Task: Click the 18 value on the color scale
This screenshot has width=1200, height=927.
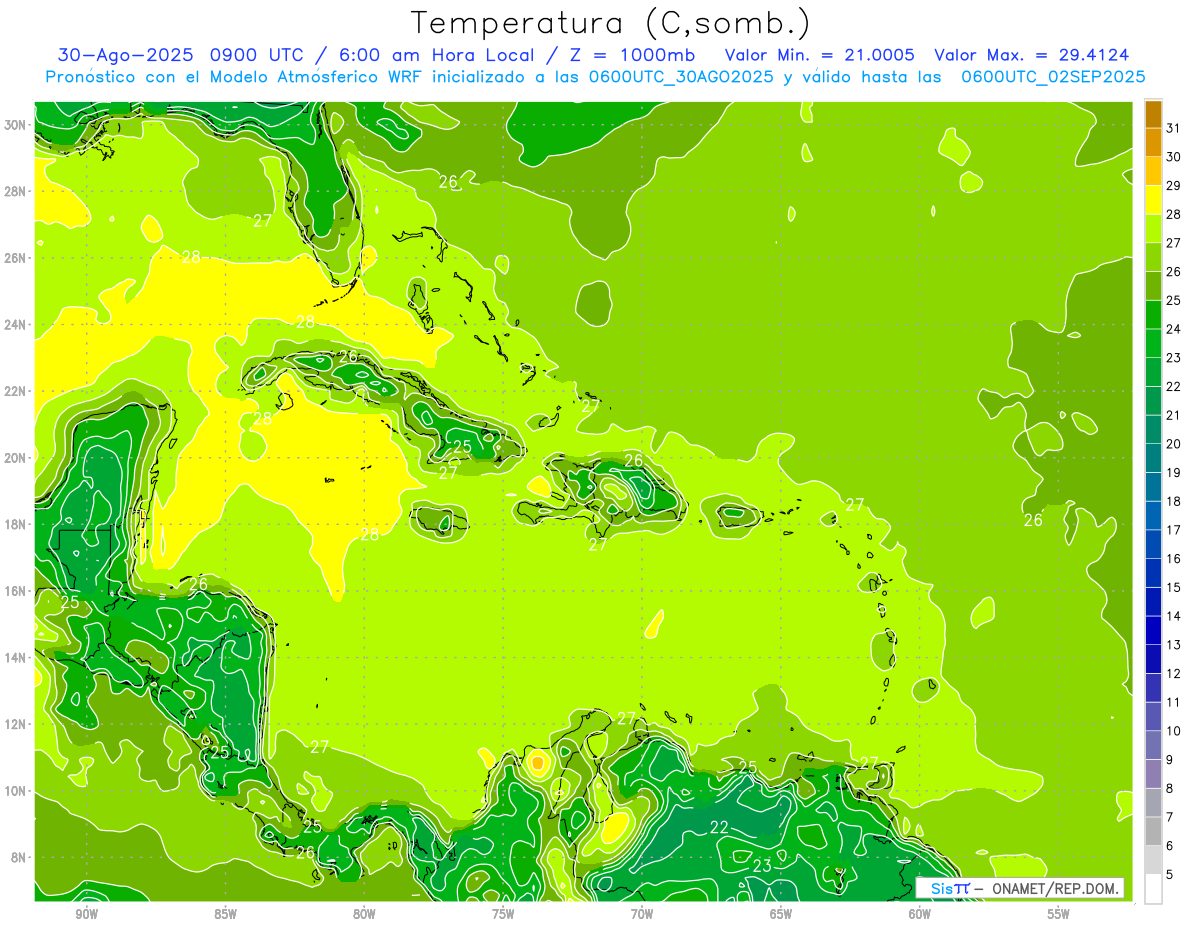Action: click(x=1174, y=501)
